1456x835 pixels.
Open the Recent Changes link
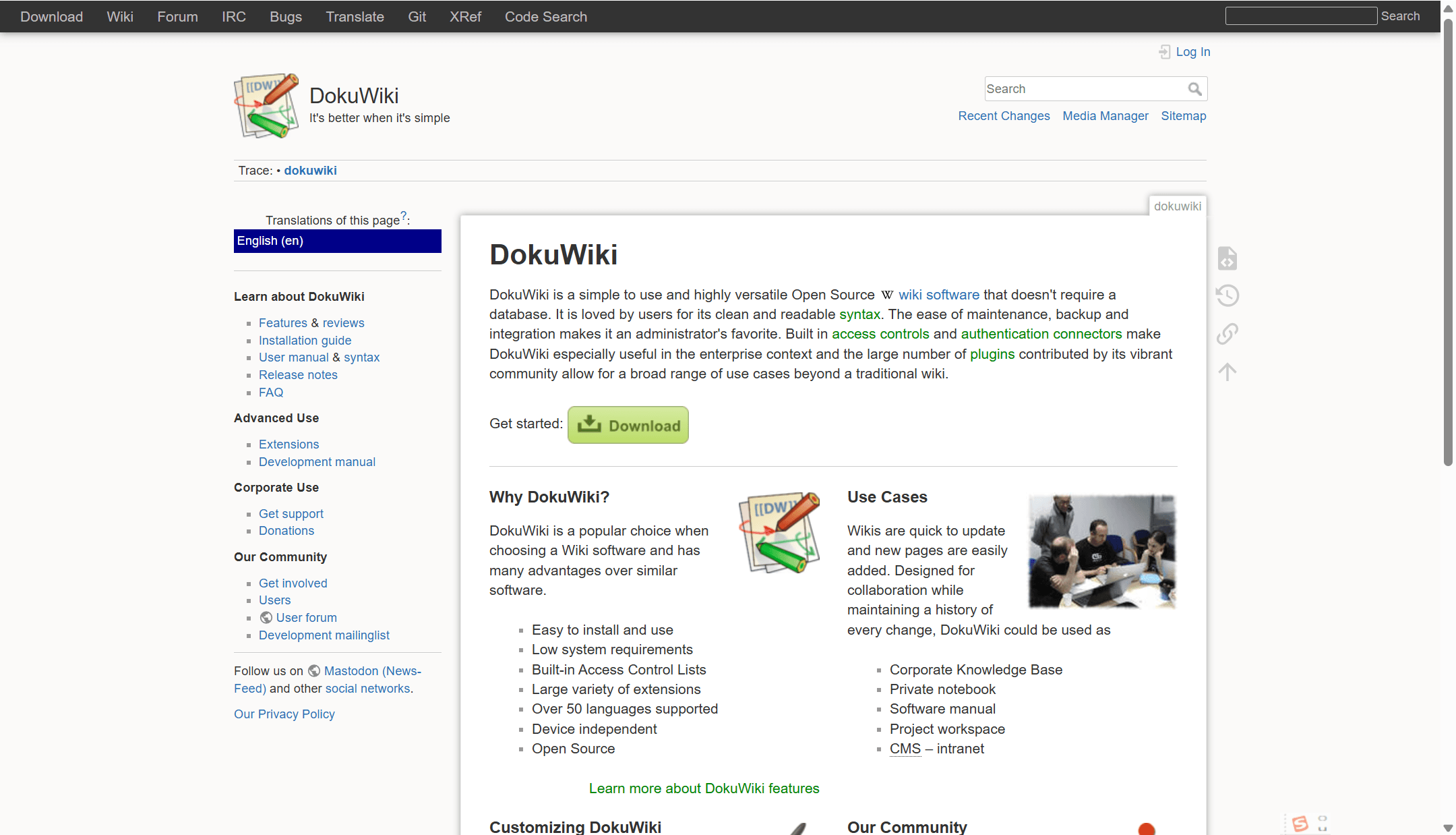coord(1004,116)
